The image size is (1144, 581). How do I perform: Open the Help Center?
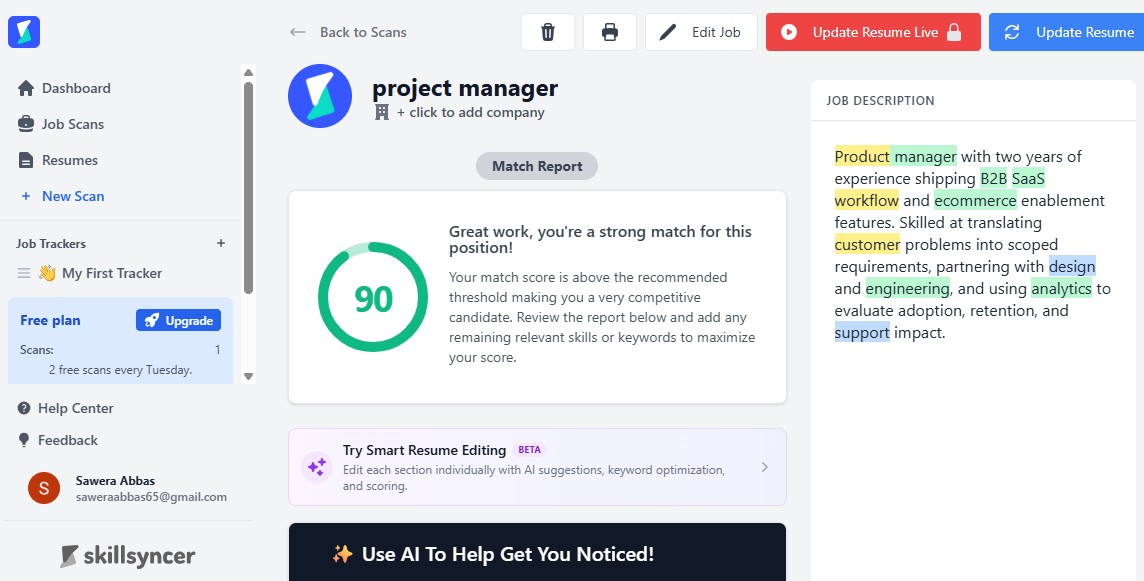(66, 408)
